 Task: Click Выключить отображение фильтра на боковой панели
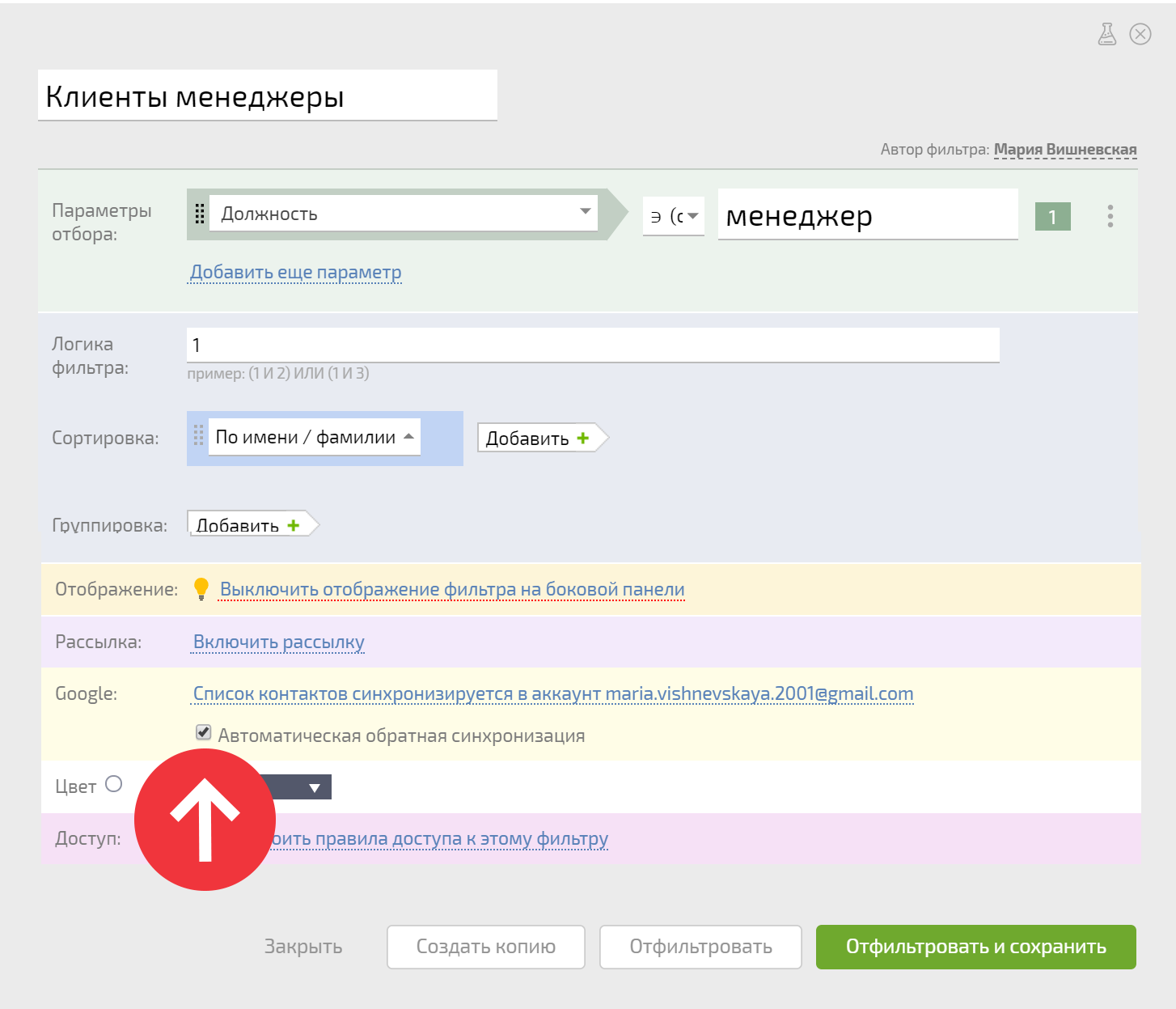click(x=452, y=589)
